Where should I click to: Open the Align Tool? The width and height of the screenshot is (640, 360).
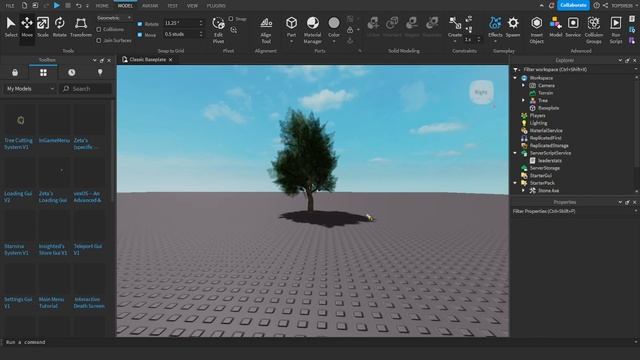[266, 30]
